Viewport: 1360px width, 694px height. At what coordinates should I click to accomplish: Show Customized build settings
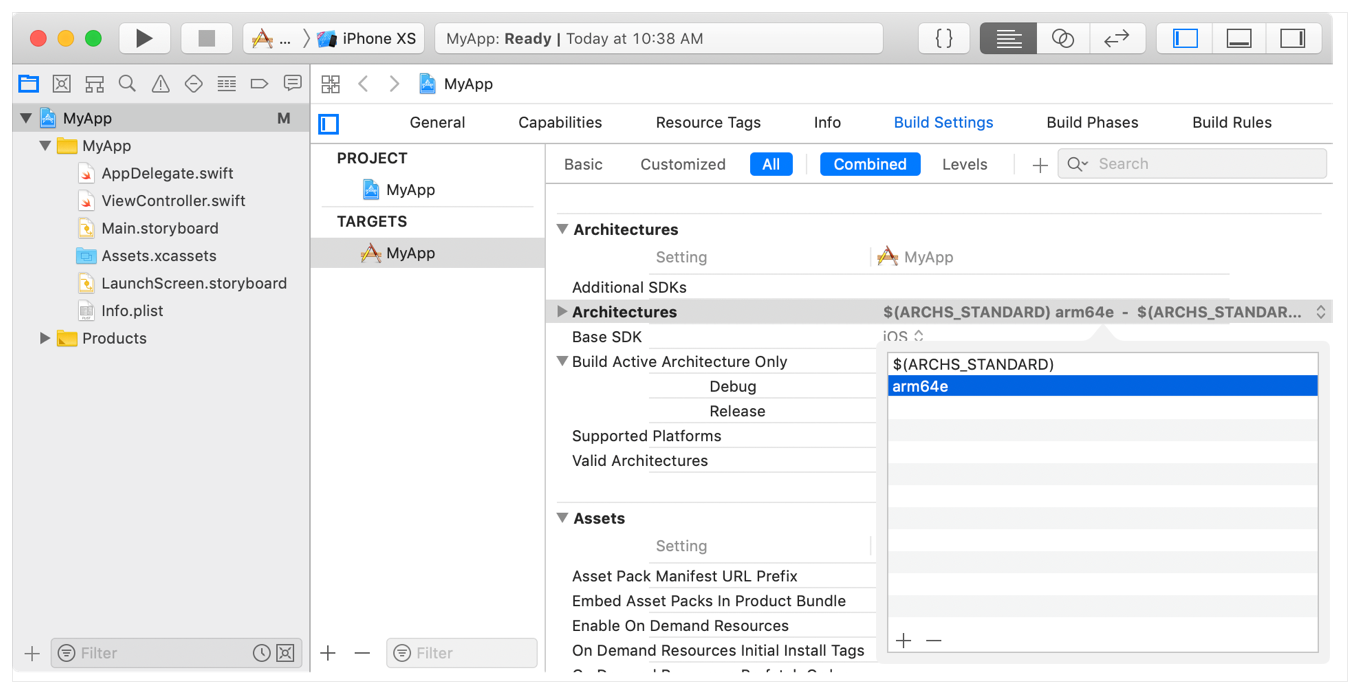(682, 164)
